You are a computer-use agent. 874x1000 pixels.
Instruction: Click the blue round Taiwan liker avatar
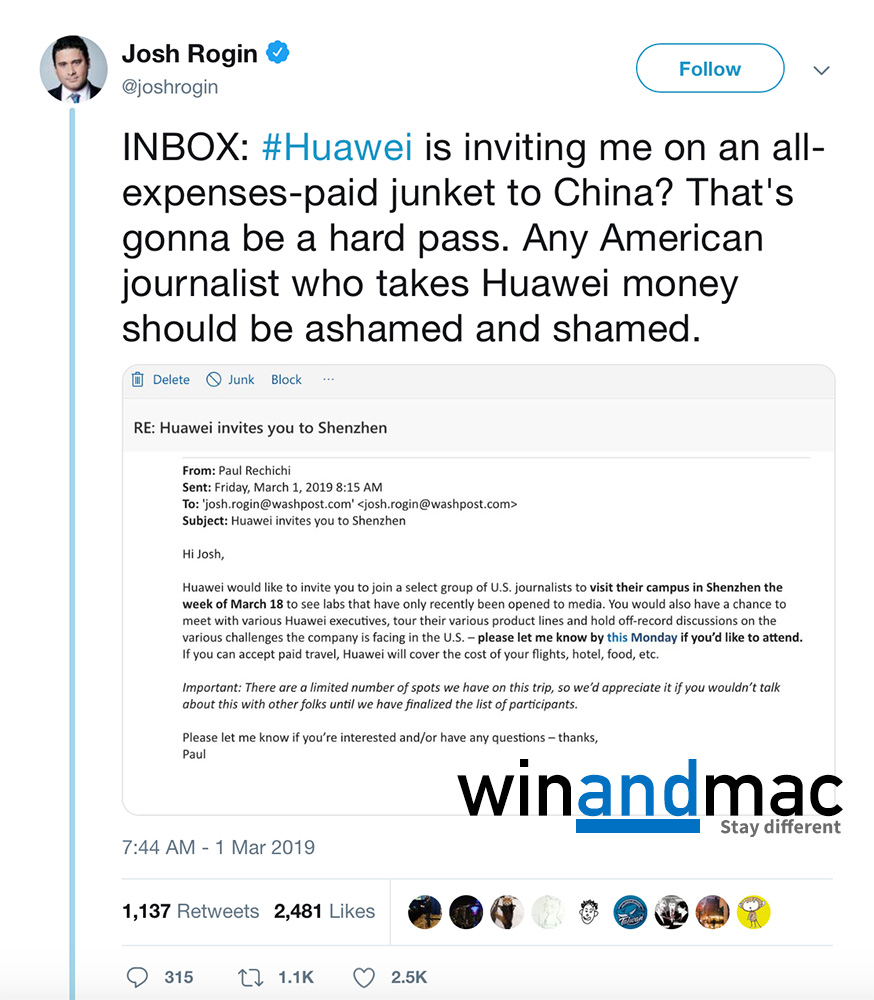630,912
